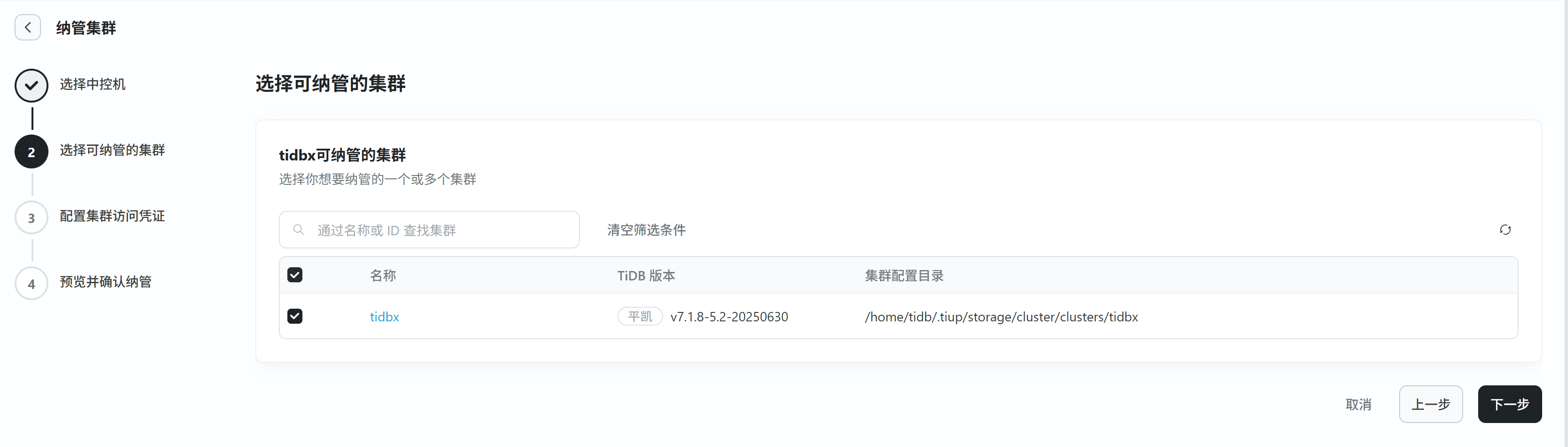Uncheck the tidbx cluster row checkbox
The height and width of the screenshot is (447, 1568).
294,317
